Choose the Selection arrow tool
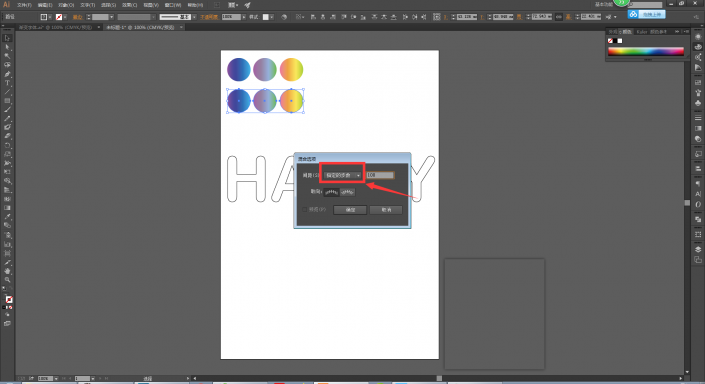This screenshot has width=705, height=384. (8, 38)
